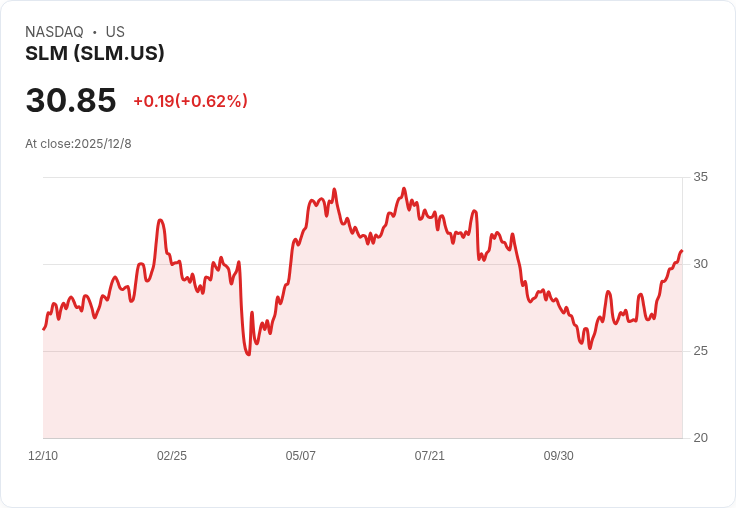The height and width of the screenshot is (508, 736).
Task: Select the 25 price axis label
Action: 700,351
